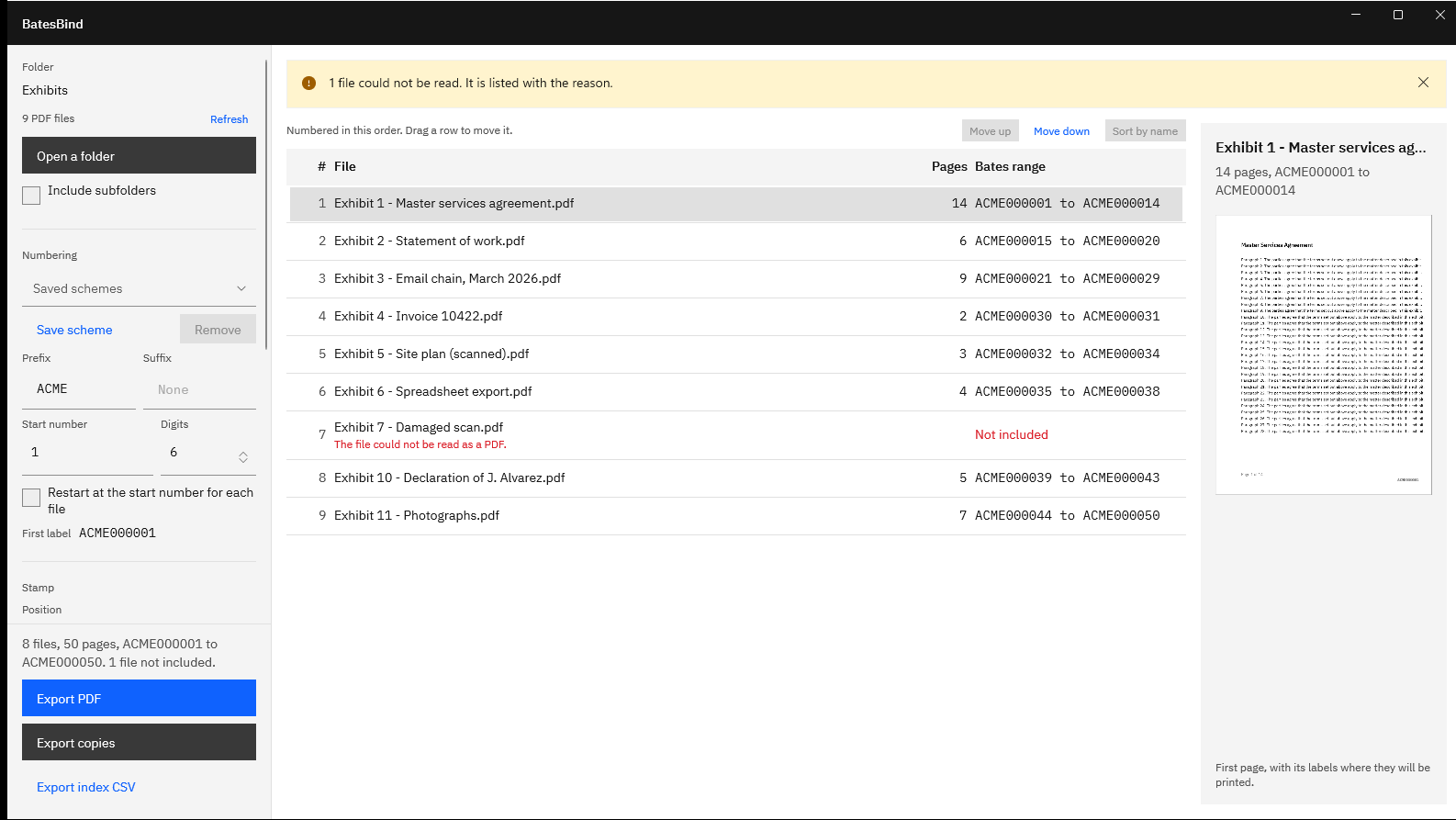Select Exhibit 4 - Invoice 10422.pdf row
The height and width of the screenshot is (820, 1456).
(736, 316)
